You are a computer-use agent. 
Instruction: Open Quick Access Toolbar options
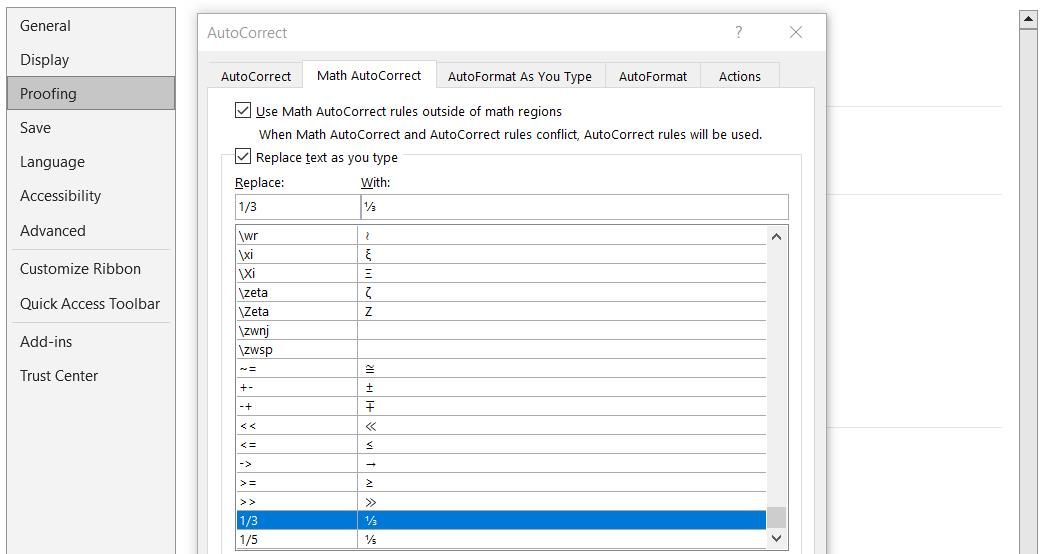click(91, 303)
